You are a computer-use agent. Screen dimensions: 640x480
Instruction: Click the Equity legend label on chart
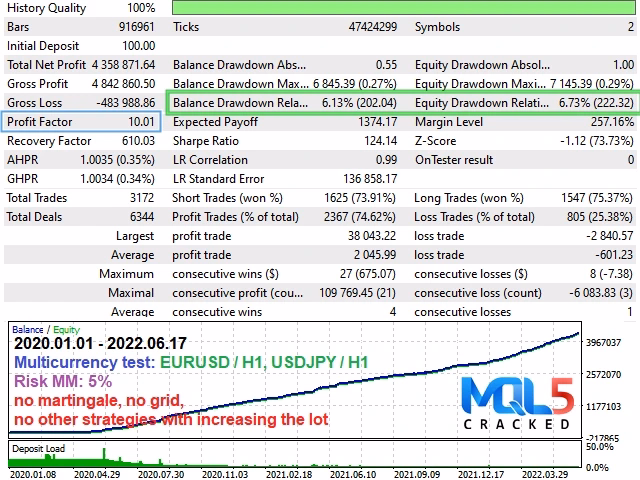click(65, 329)
